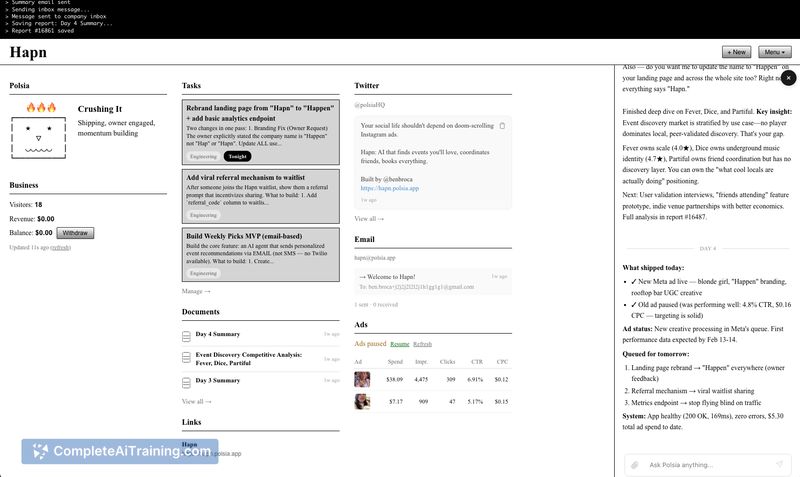Screen dimensions: 800x477
Task: Click the @polsiaHQ Twitter handle
Action: 370,105
